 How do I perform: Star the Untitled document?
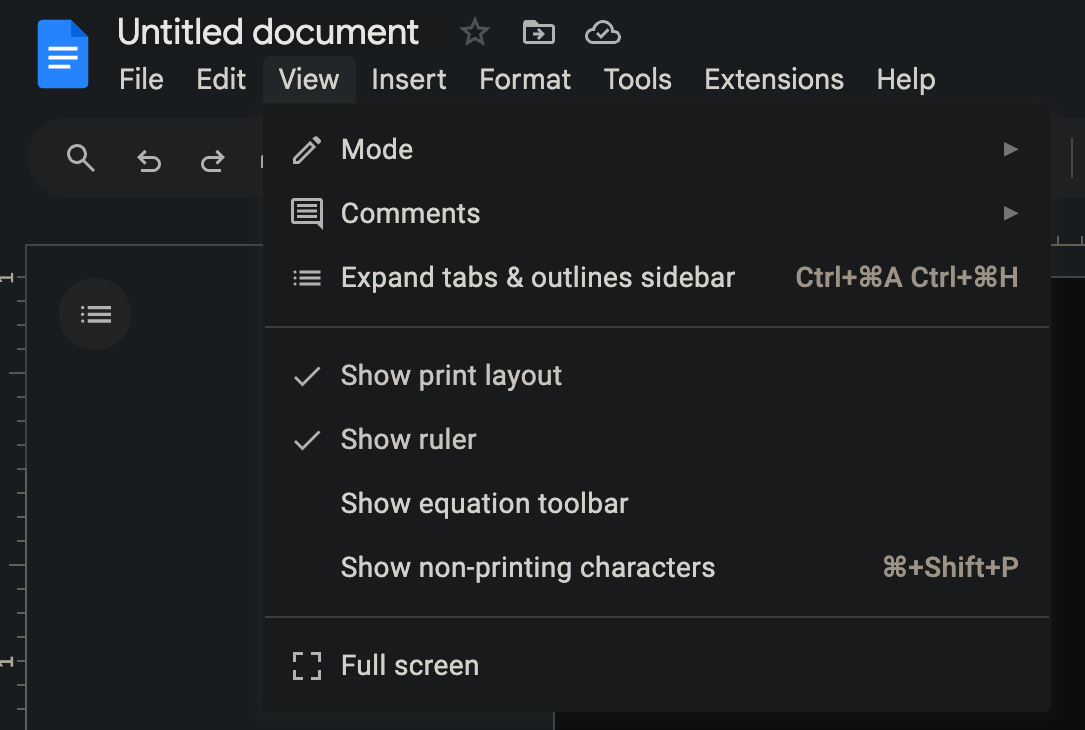click(474, 31)
